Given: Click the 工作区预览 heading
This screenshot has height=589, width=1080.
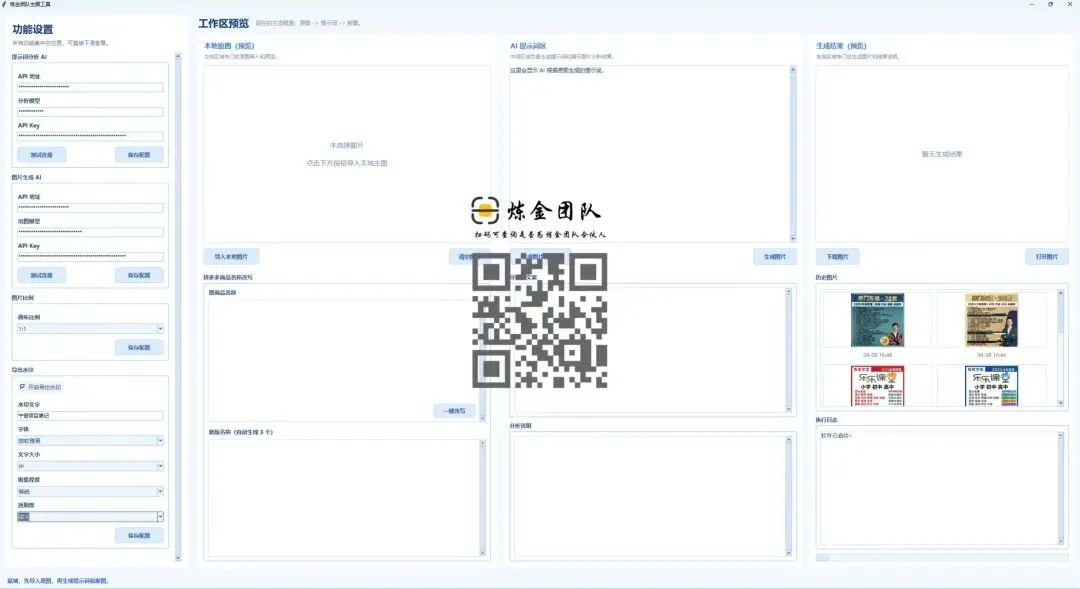Looking at the screenshot, I should [223, 23].
